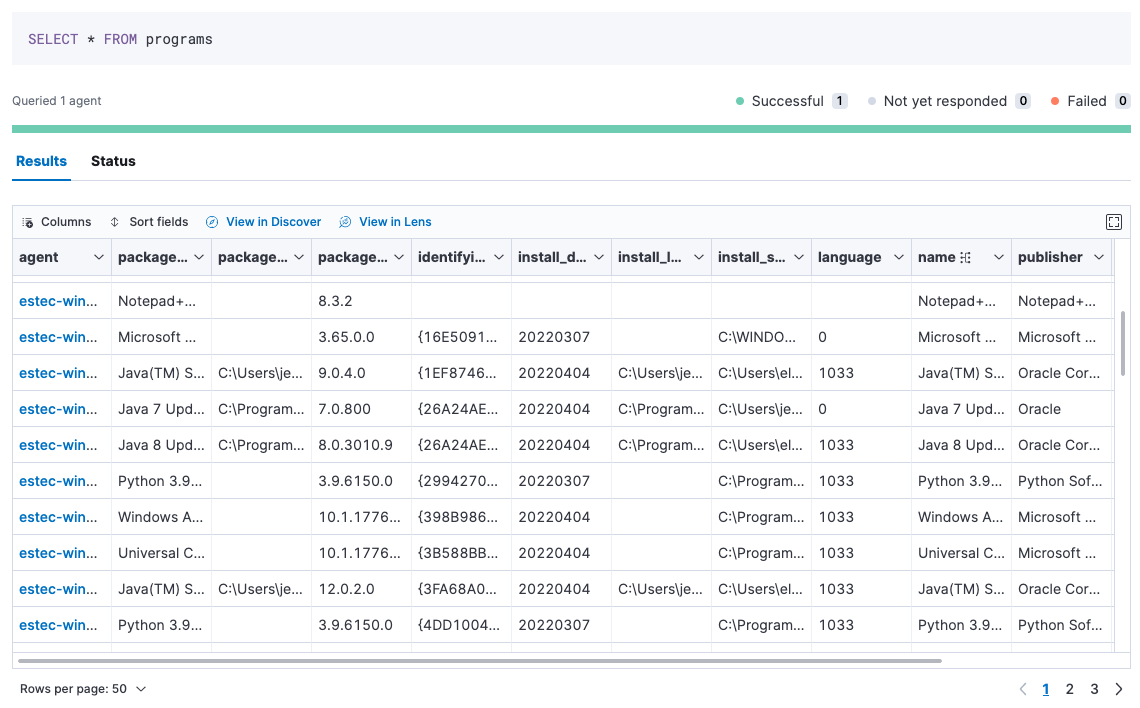
Task: Expand the publisher column header menu
Action: [1098, 258]
